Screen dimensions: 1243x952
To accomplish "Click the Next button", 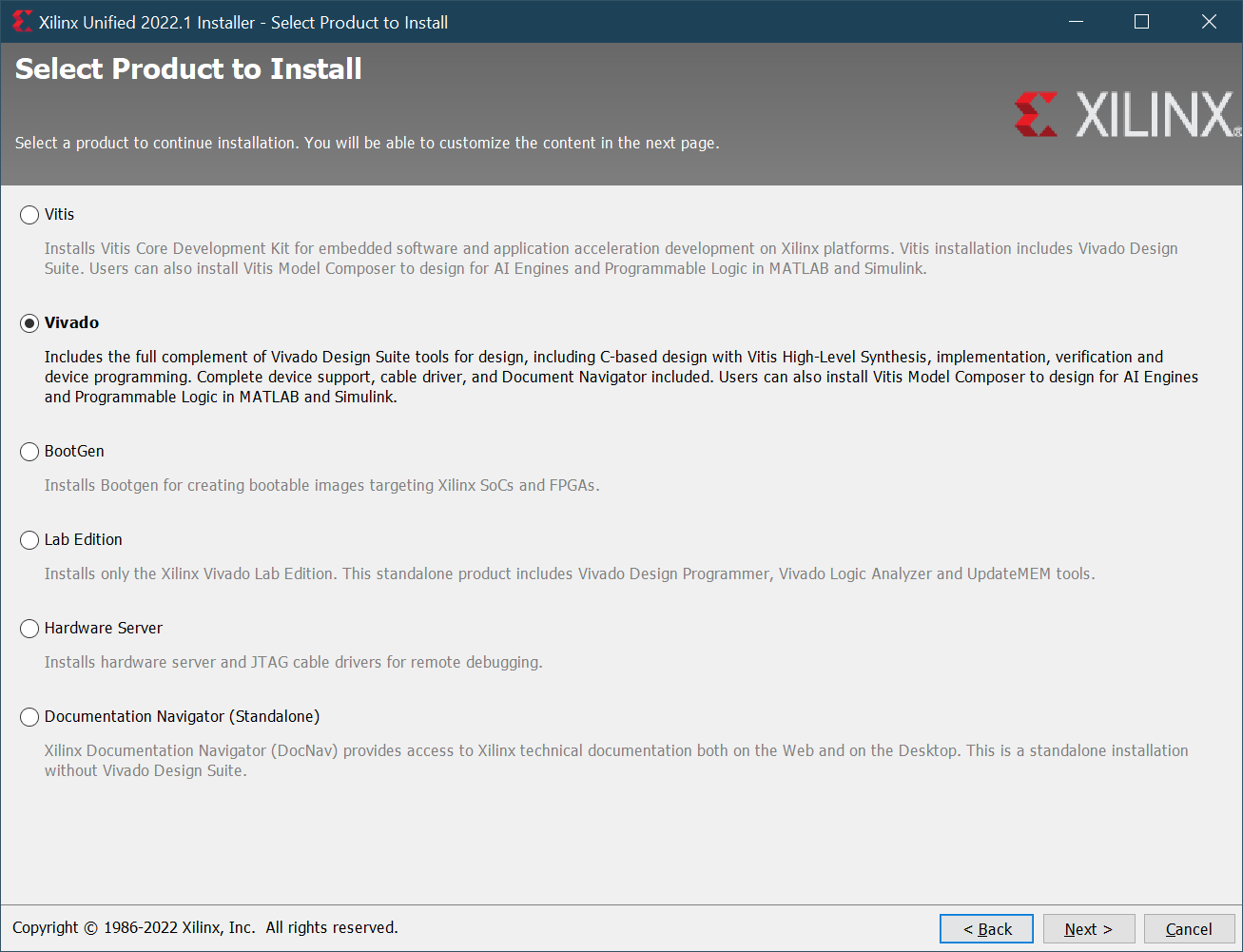I will pos(1089,929).
